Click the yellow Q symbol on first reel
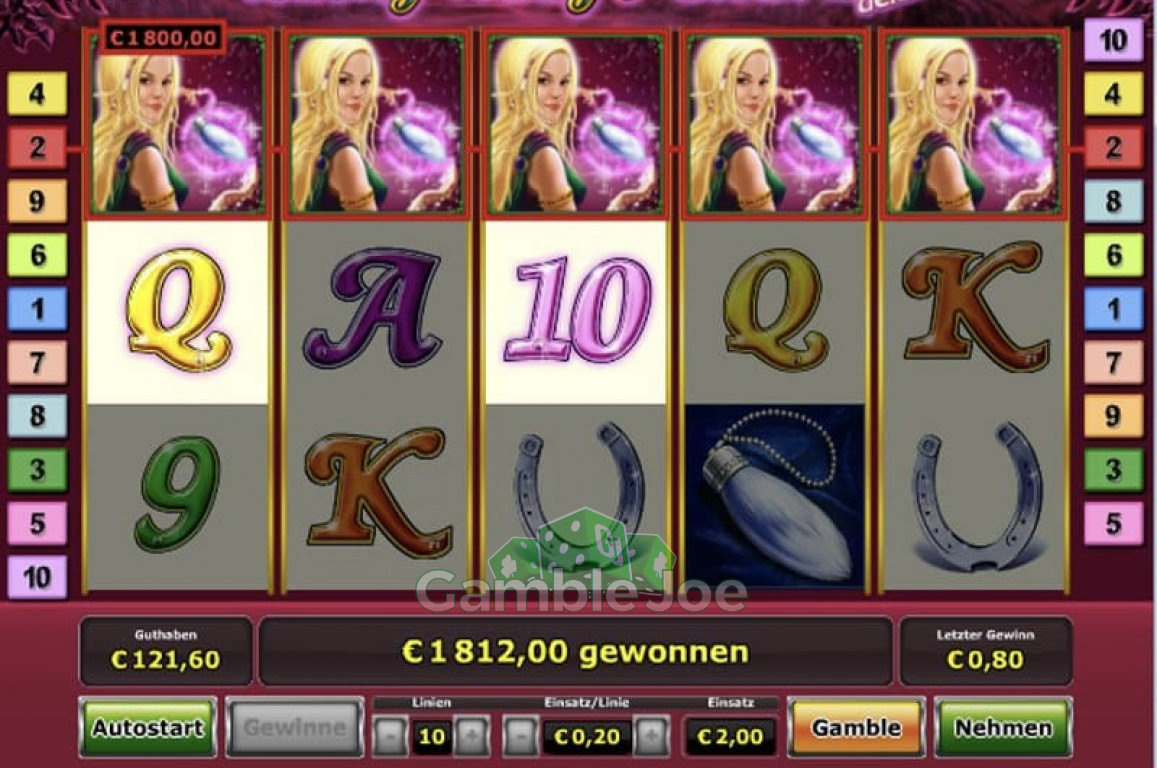Image resolution: width=1157 pixels, height=768 pixels. [177, 313]
